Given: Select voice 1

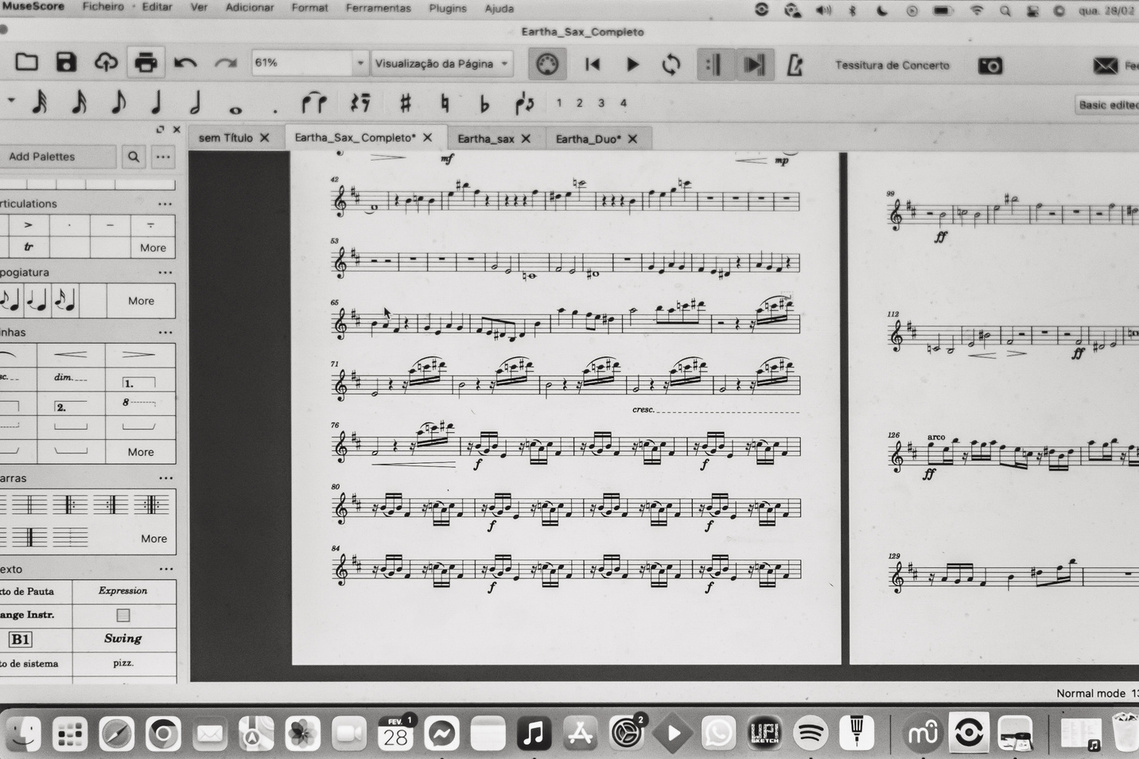Looking at the screenshot, I should [x=559, y=103].
